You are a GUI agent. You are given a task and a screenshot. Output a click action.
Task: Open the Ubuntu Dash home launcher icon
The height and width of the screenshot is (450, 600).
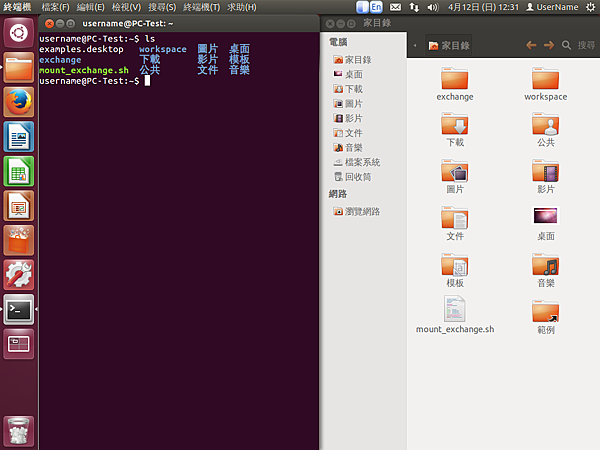pyautogui.click(x=18, y=33)
